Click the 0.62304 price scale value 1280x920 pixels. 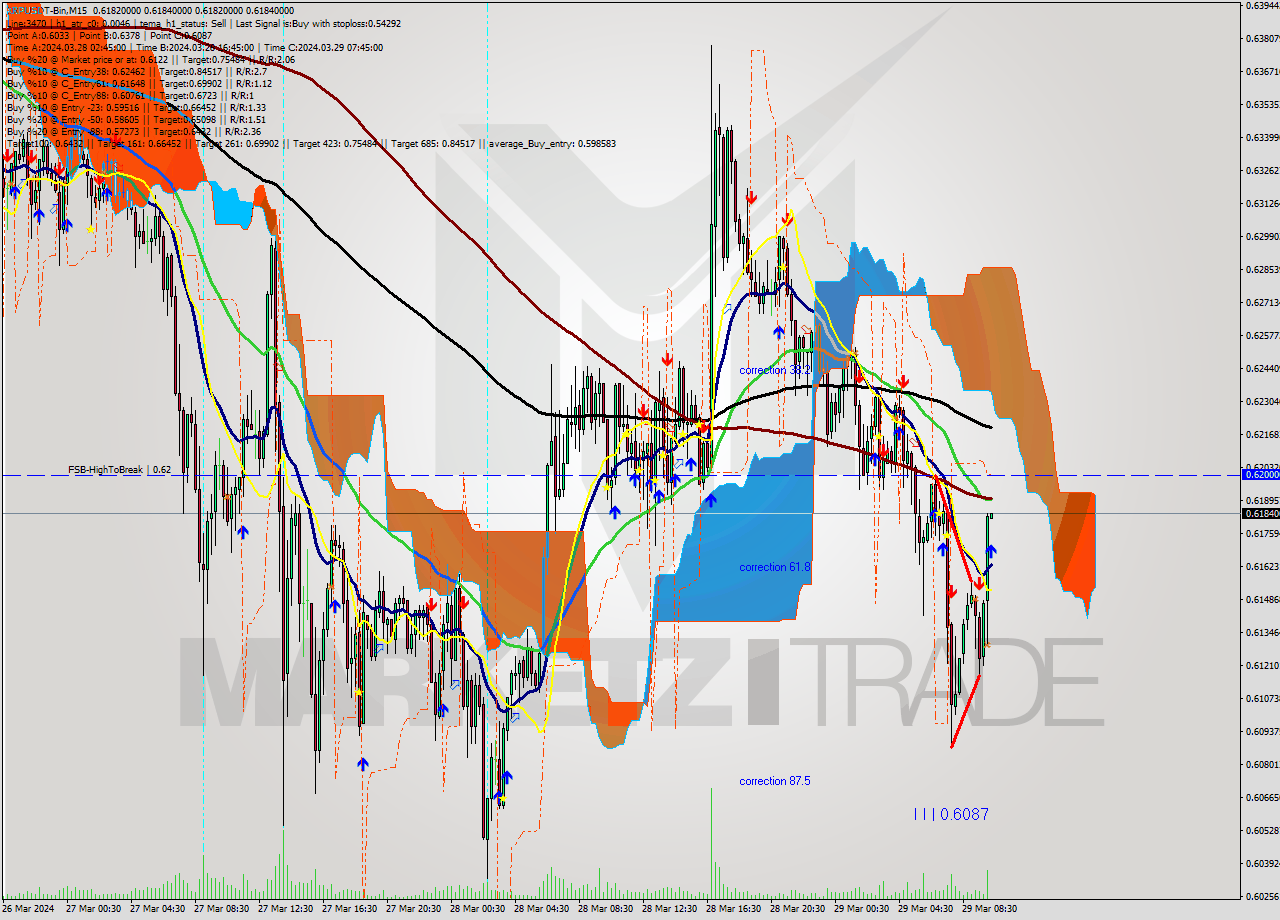(1262, 401)
